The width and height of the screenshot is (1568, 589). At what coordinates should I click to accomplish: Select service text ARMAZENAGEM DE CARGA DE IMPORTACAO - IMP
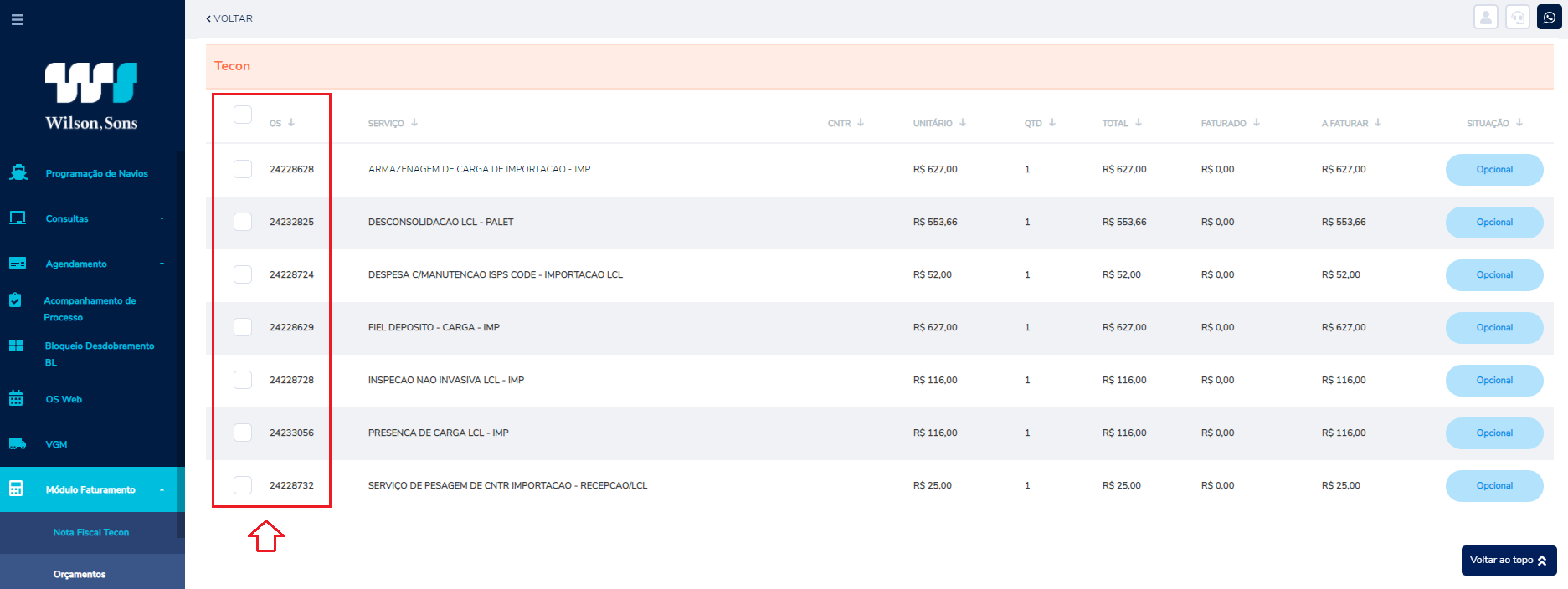[480, 169]
